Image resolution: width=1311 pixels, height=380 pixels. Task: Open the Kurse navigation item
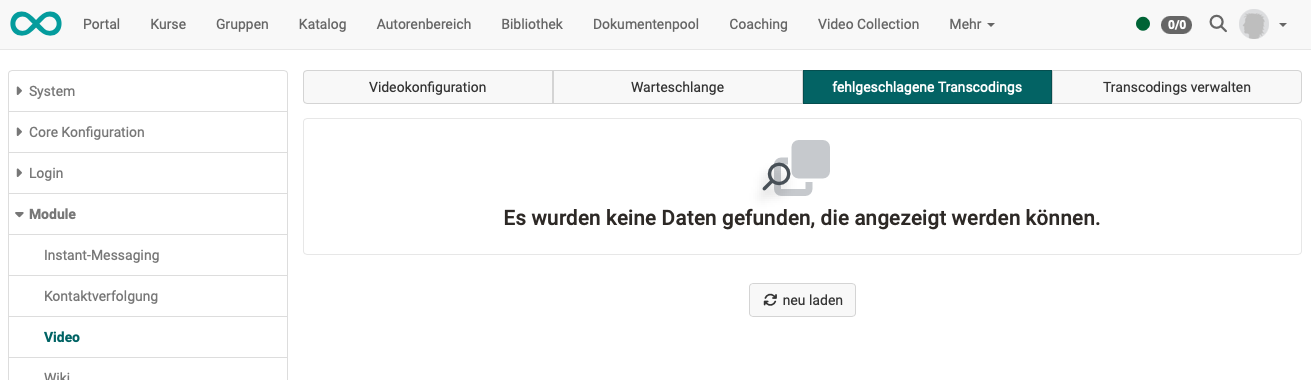[x=168, y=24]
